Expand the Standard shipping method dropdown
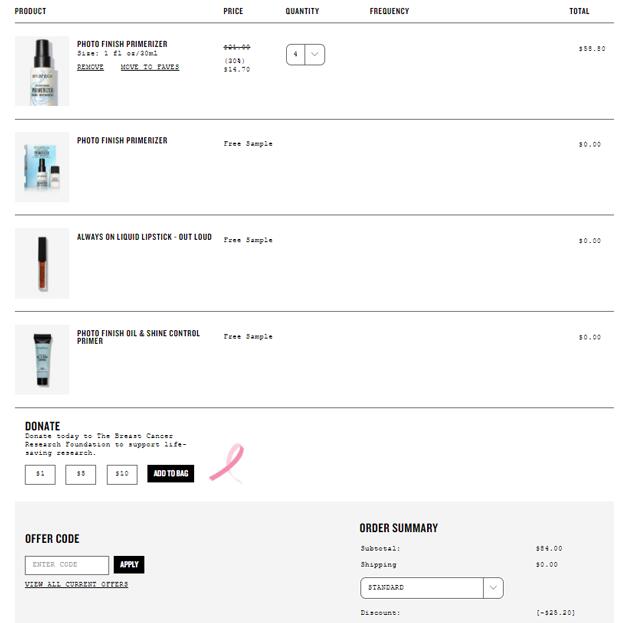This screenshot has width=626, height=623. click(431, 588)
